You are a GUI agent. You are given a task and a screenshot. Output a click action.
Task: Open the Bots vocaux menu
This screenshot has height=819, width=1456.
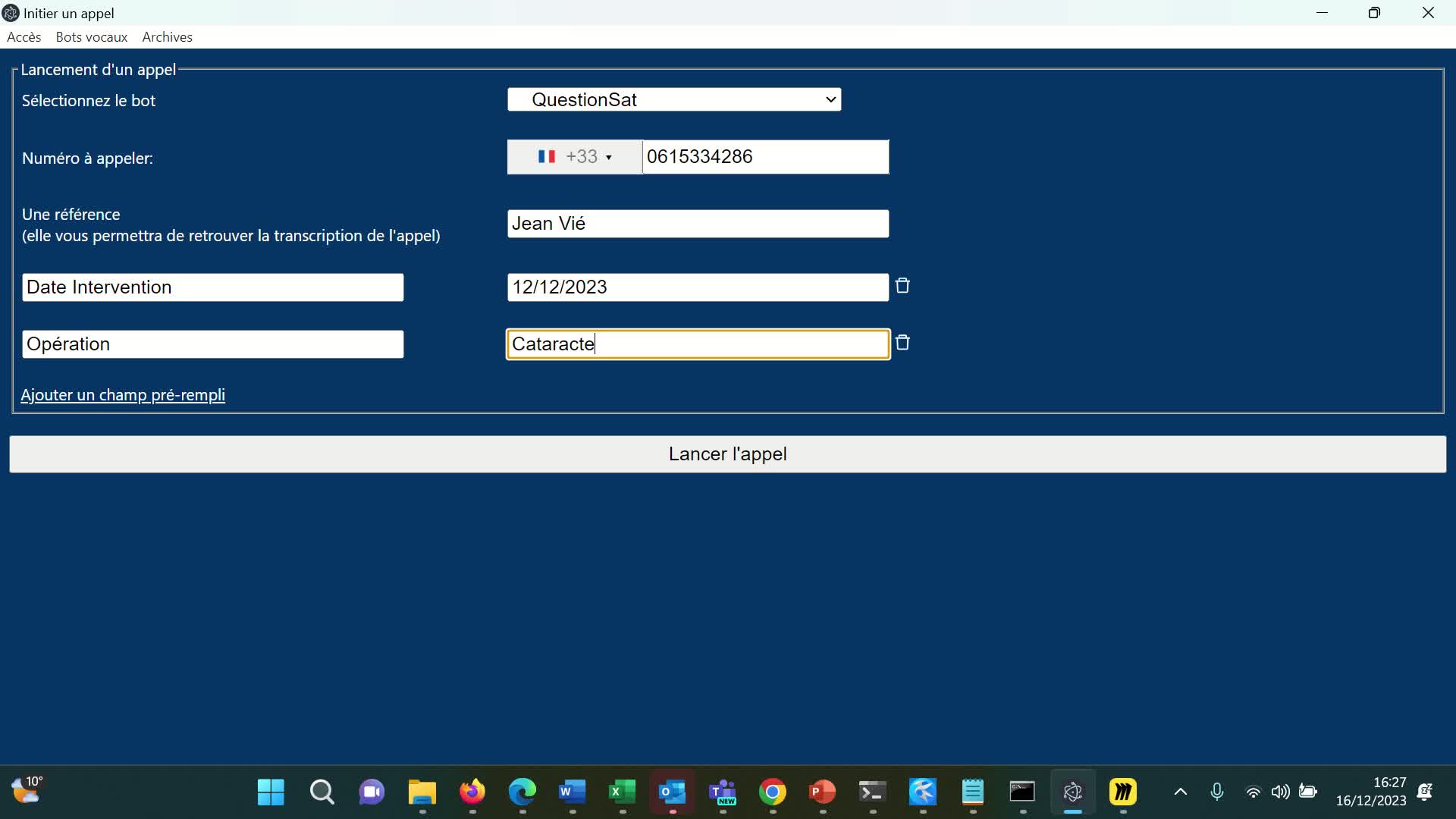[92, 37]
